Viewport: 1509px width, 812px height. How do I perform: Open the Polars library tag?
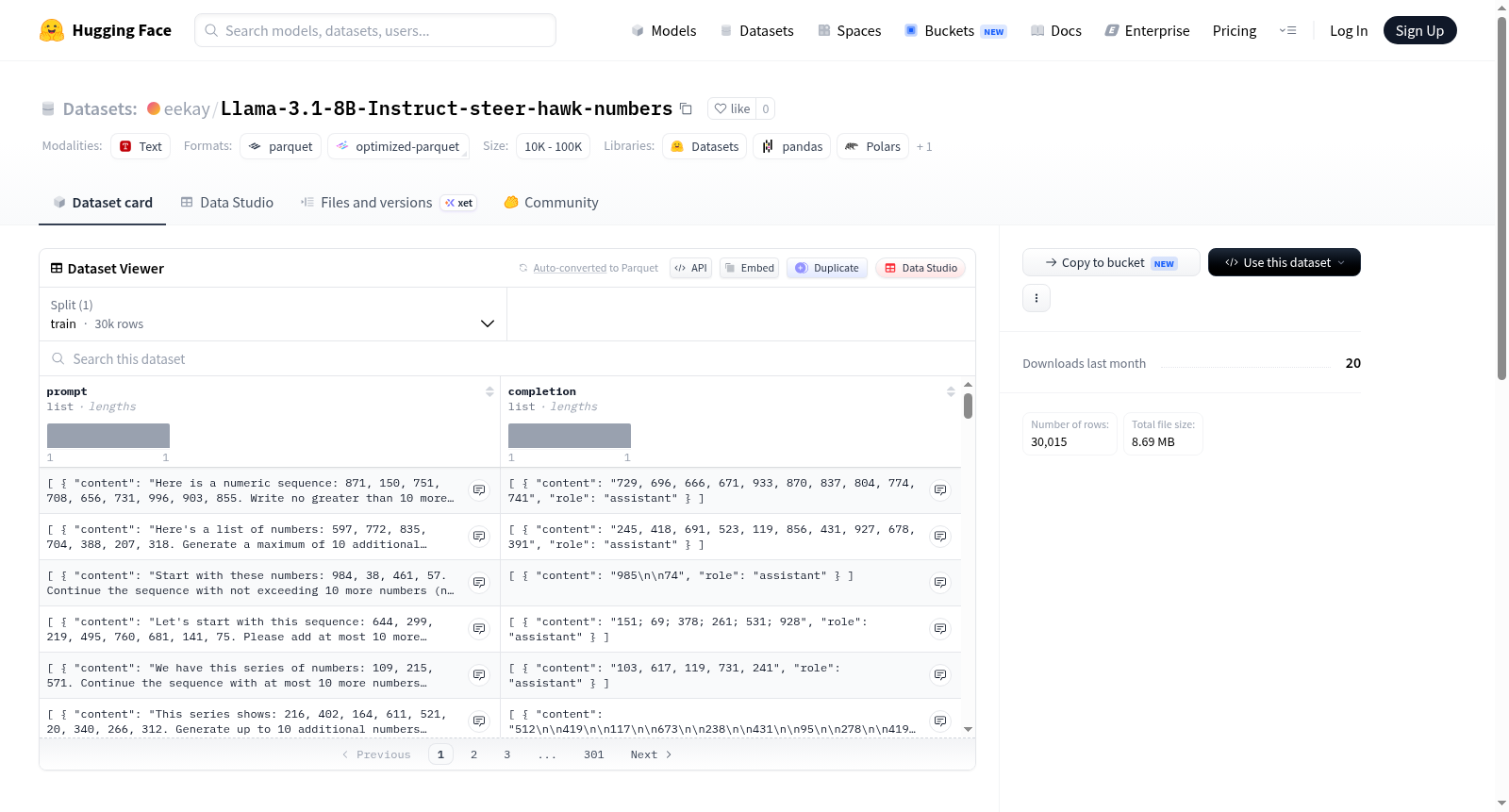tap(872, 146)
